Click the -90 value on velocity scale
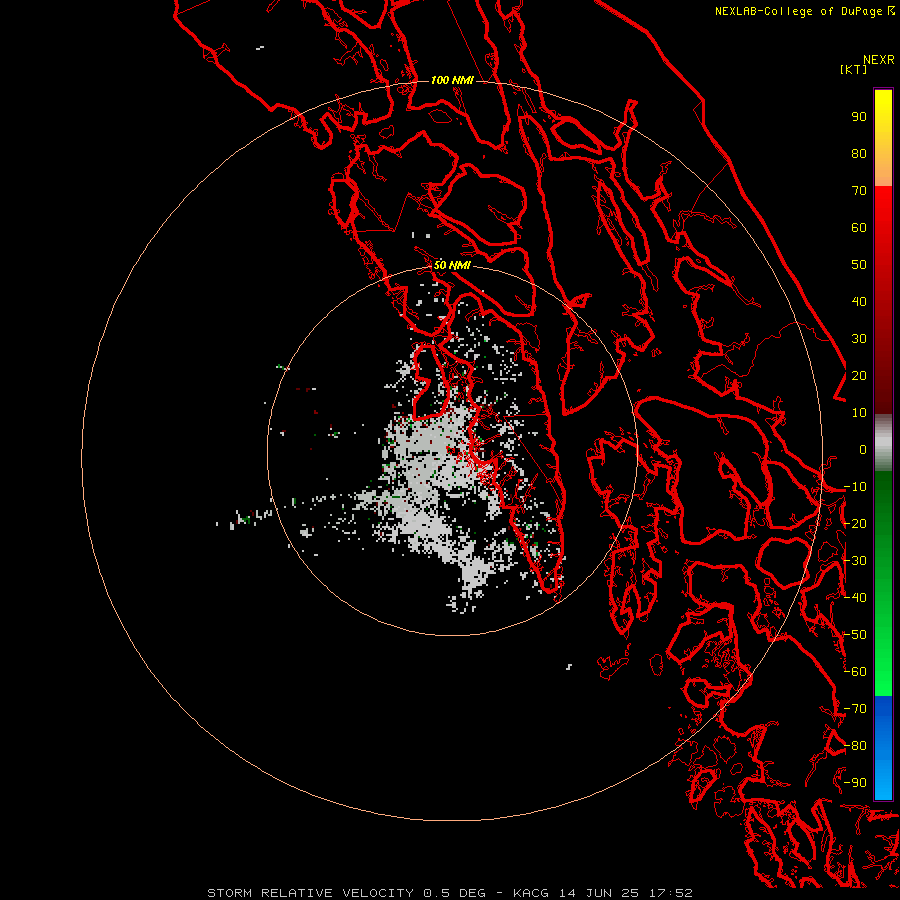The height and width of the screenshot is (900, 900). click(855, 783)
